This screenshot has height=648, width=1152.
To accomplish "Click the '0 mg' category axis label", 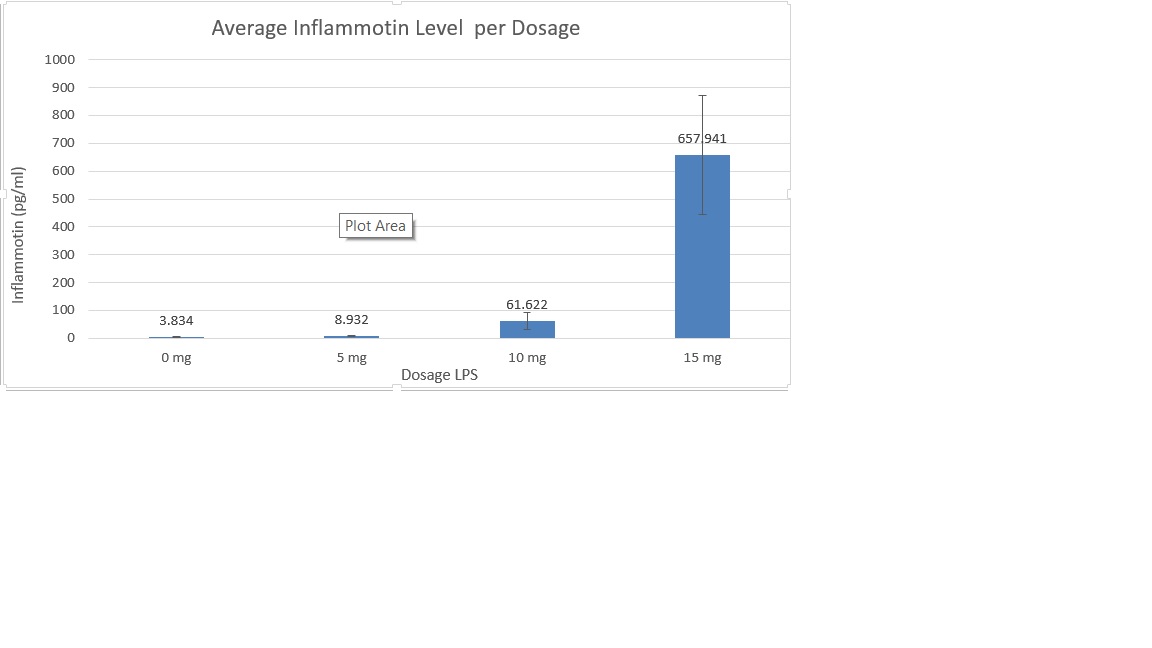I will click(176, 358).
